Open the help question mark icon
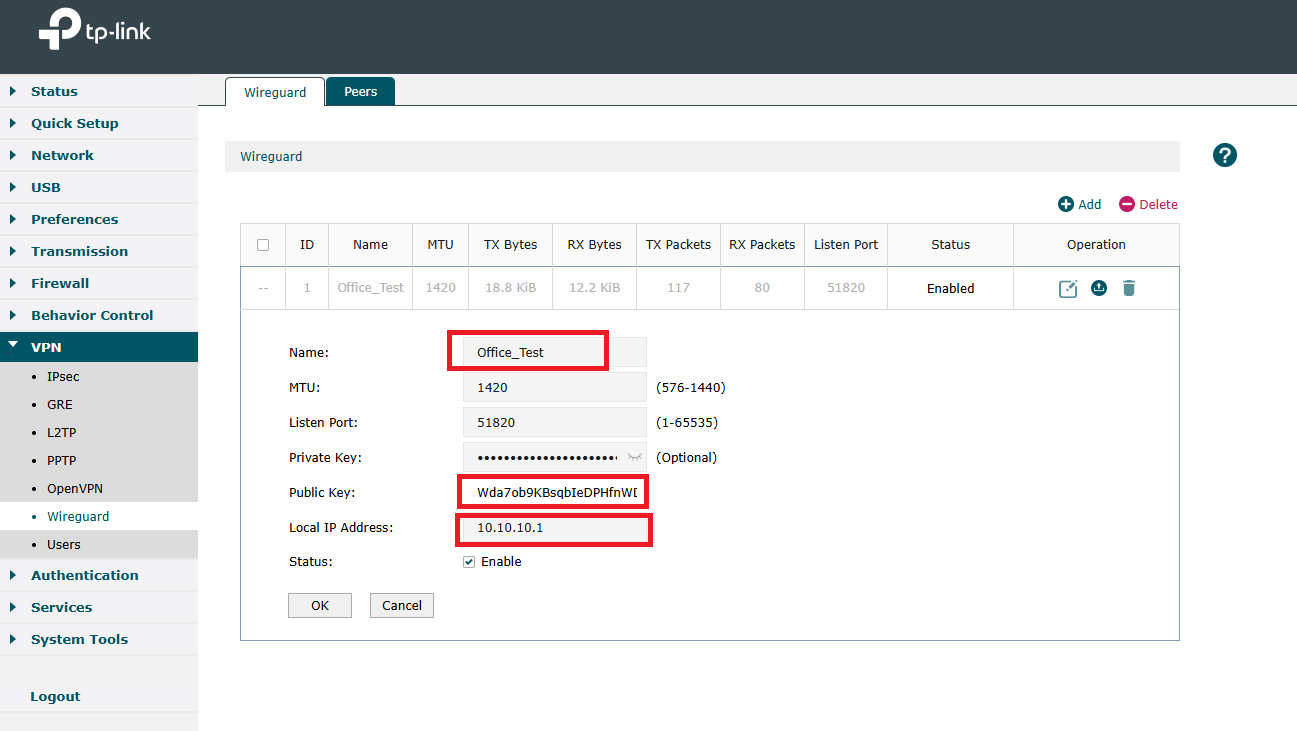The height and width of the screenshot is (731, 1297). 1225,155
